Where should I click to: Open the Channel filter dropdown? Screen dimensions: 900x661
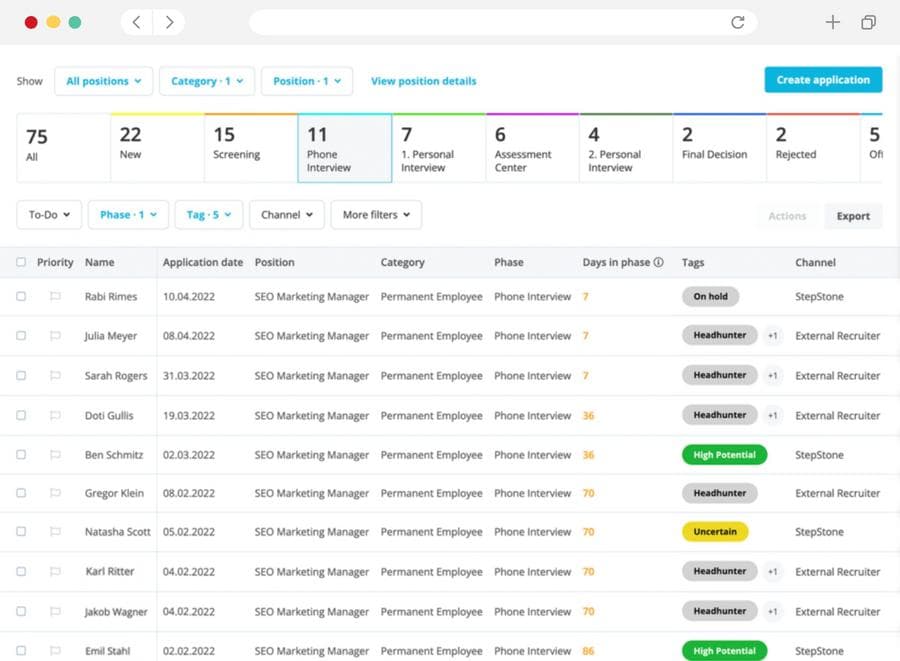pos(286,215)
